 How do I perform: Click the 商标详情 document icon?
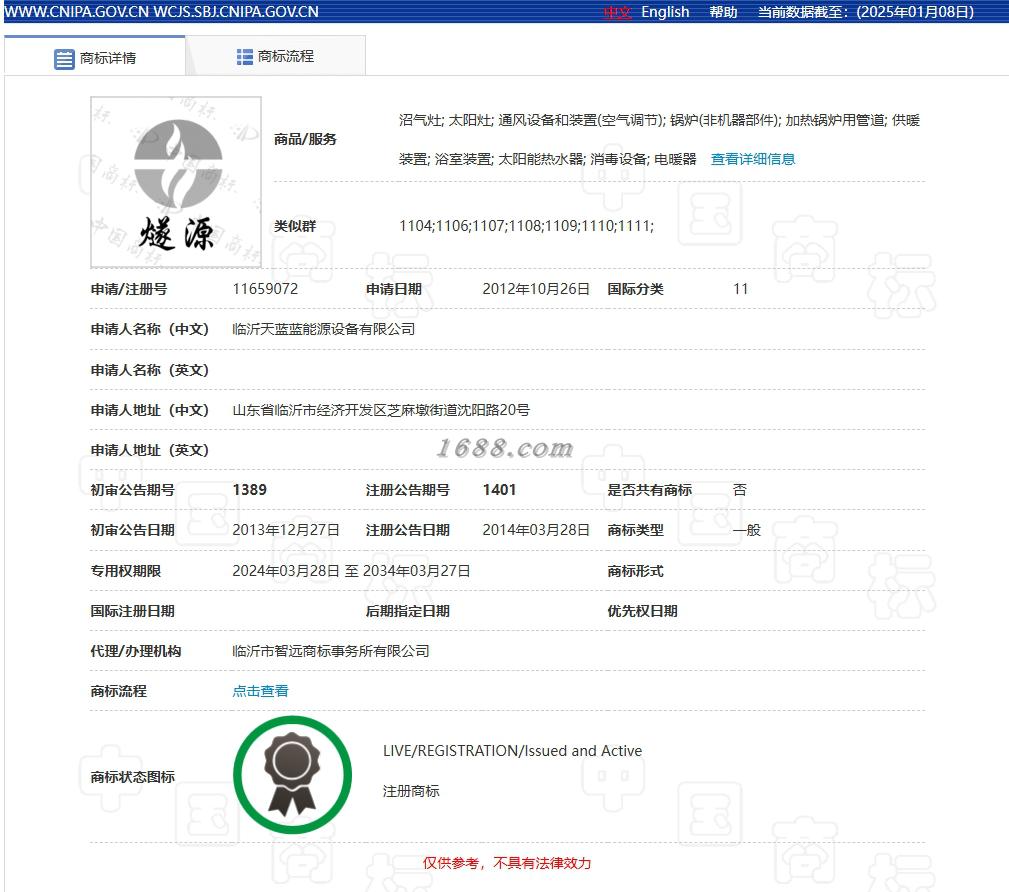click(64, 59)
